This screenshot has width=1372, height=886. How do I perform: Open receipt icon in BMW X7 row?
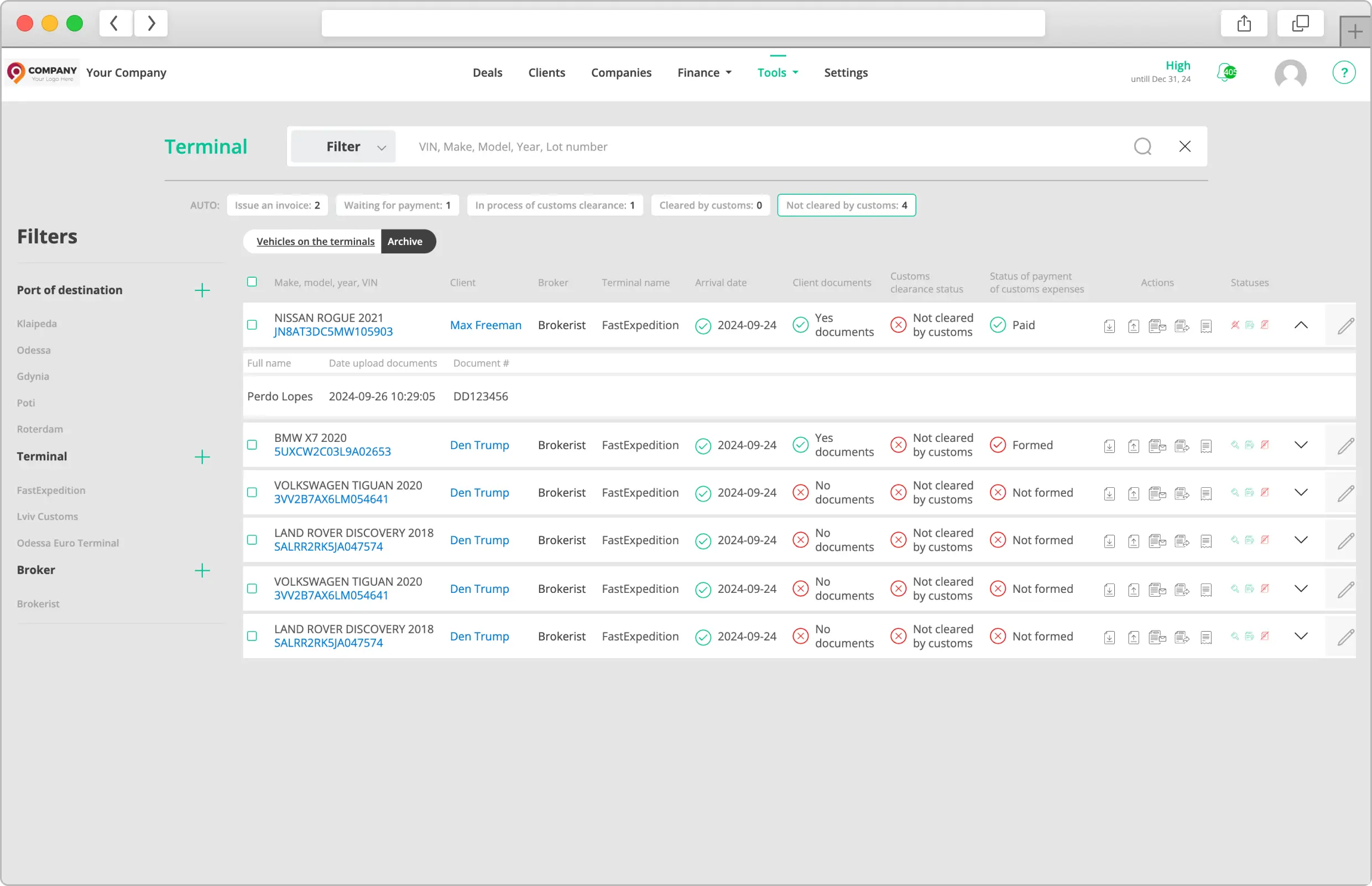[x=1206, y=446]
